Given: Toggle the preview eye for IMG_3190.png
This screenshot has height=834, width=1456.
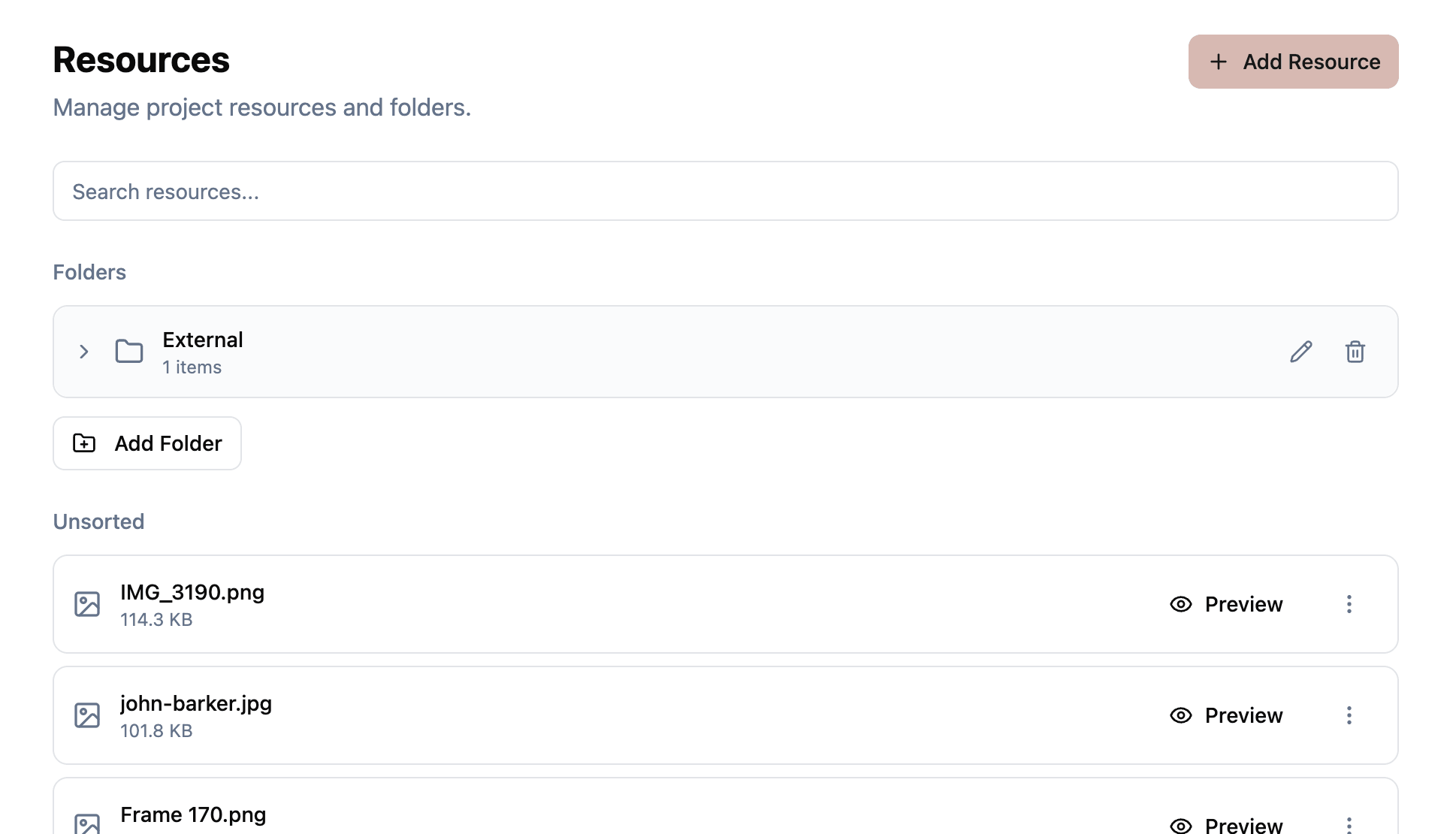Looking at the screenshot, I should [1180, 603].
